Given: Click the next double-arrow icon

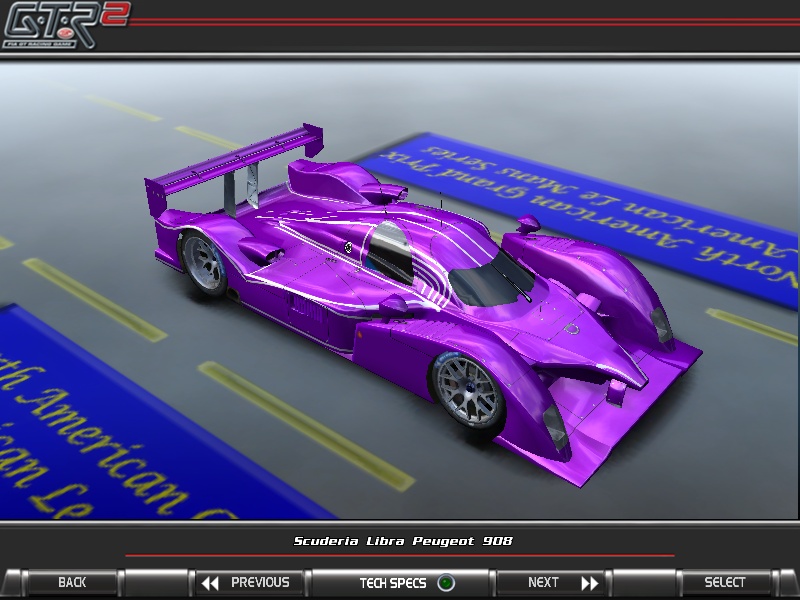Looking at the screenshot, I should click(x=590, y=583).
